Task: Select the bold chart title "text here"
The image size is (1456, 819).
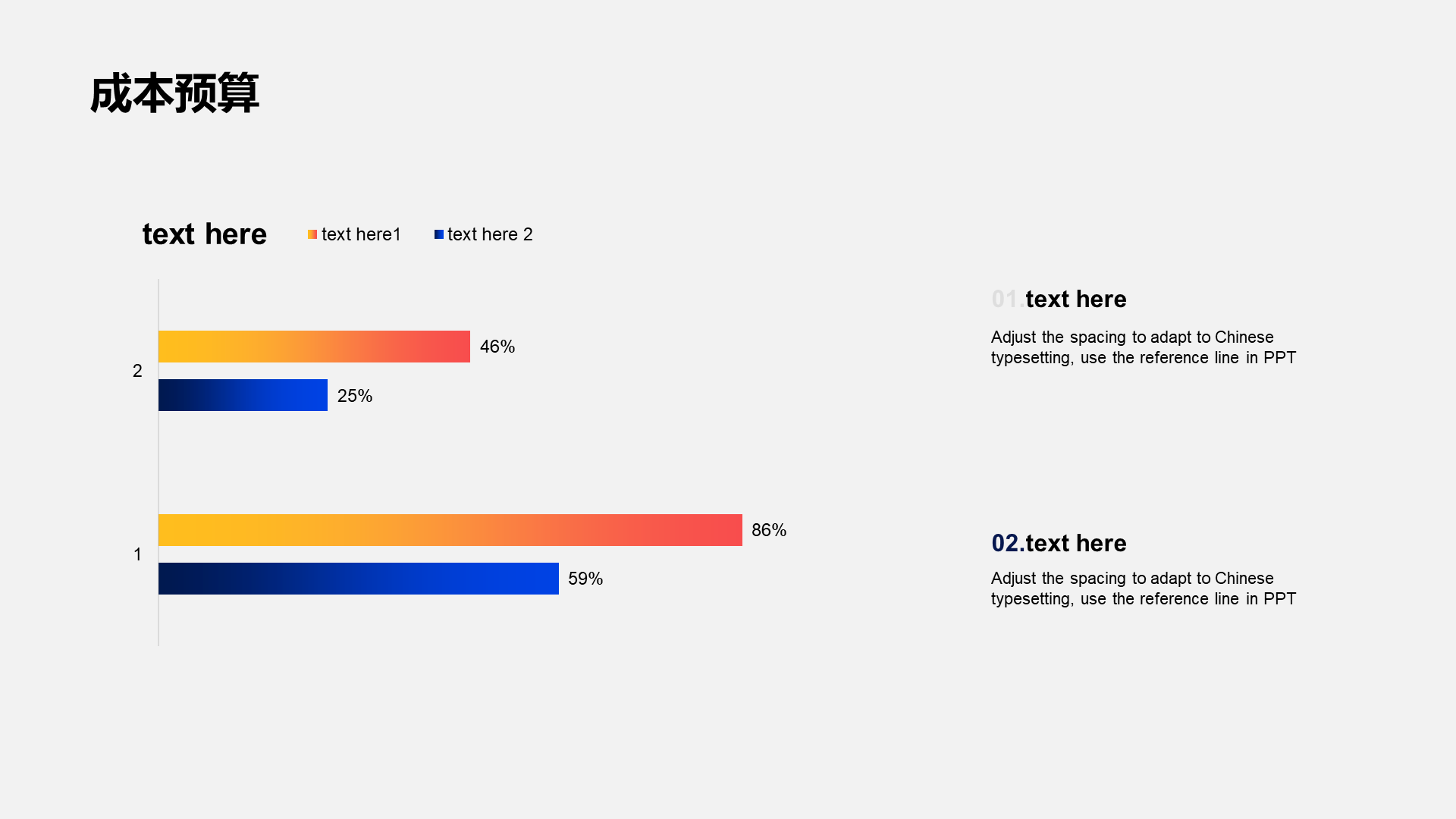Action: [x=205, y=234]
